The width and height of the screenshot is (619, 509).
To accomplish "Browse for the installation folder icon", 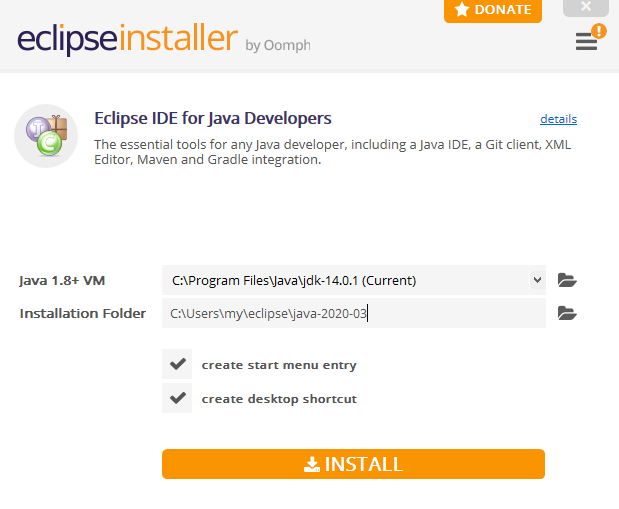I will coord(567,313).
